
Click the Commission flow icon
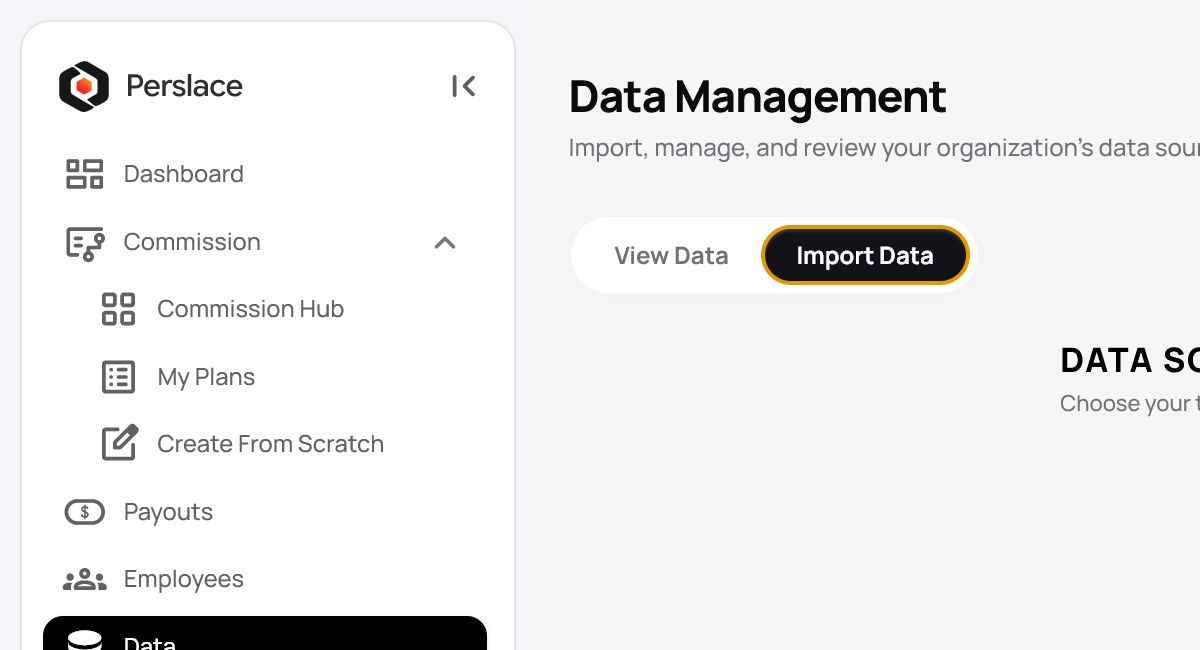coord(85,243)
